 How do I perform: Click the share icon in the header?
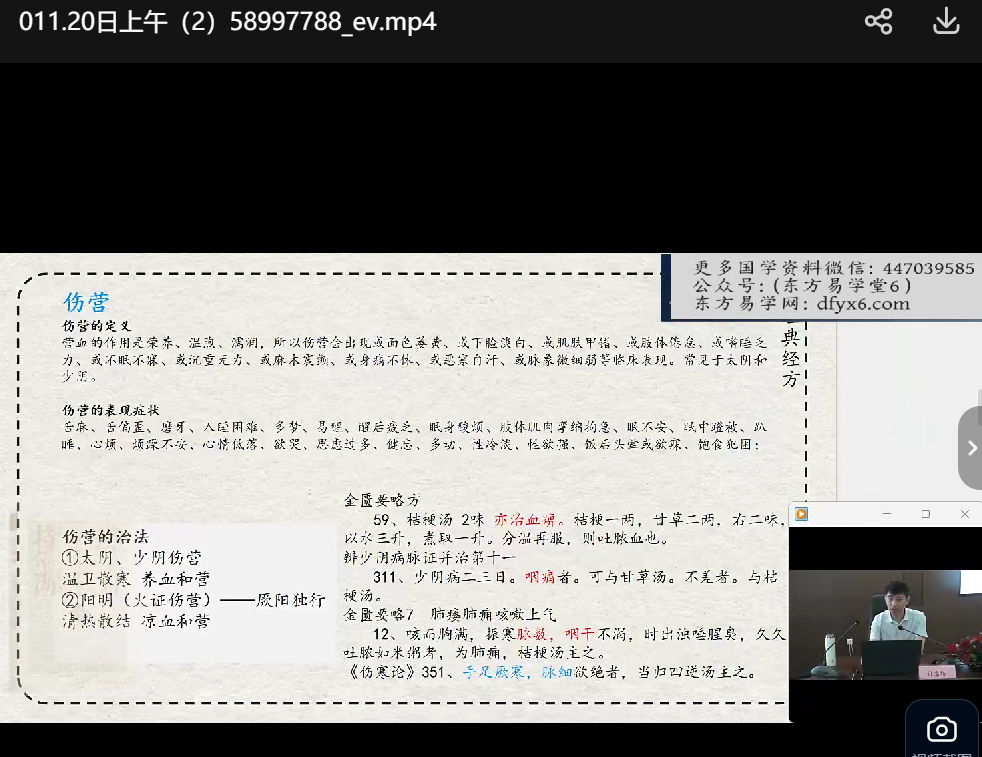coord(878,22)
